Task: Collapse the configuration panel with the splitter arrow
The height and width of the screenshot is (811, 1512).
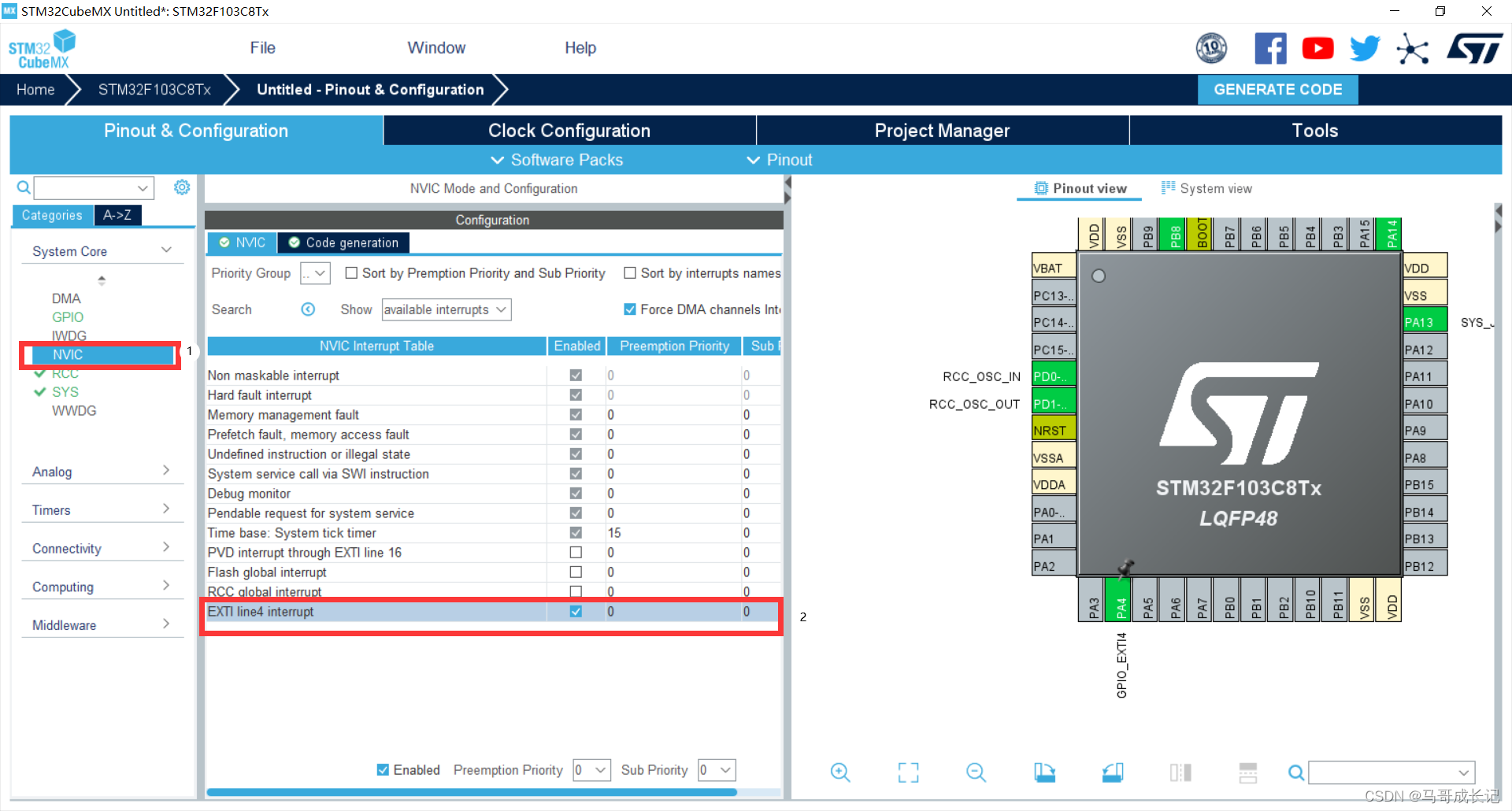Action: (x=787, y=182)
